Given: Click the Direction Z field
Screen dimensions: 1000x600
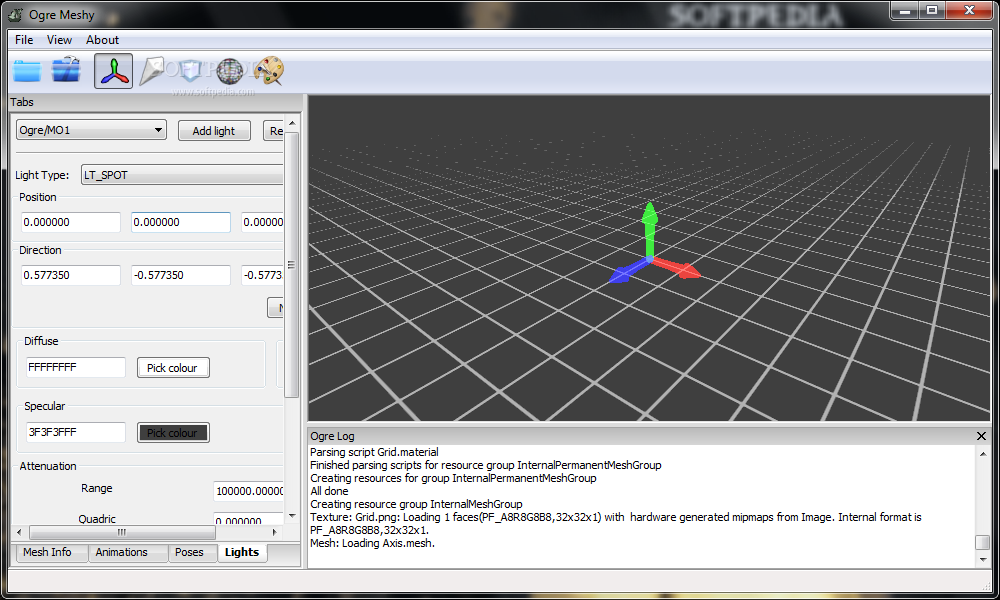Looking at the screenshot, I should (x=262, y=275).
